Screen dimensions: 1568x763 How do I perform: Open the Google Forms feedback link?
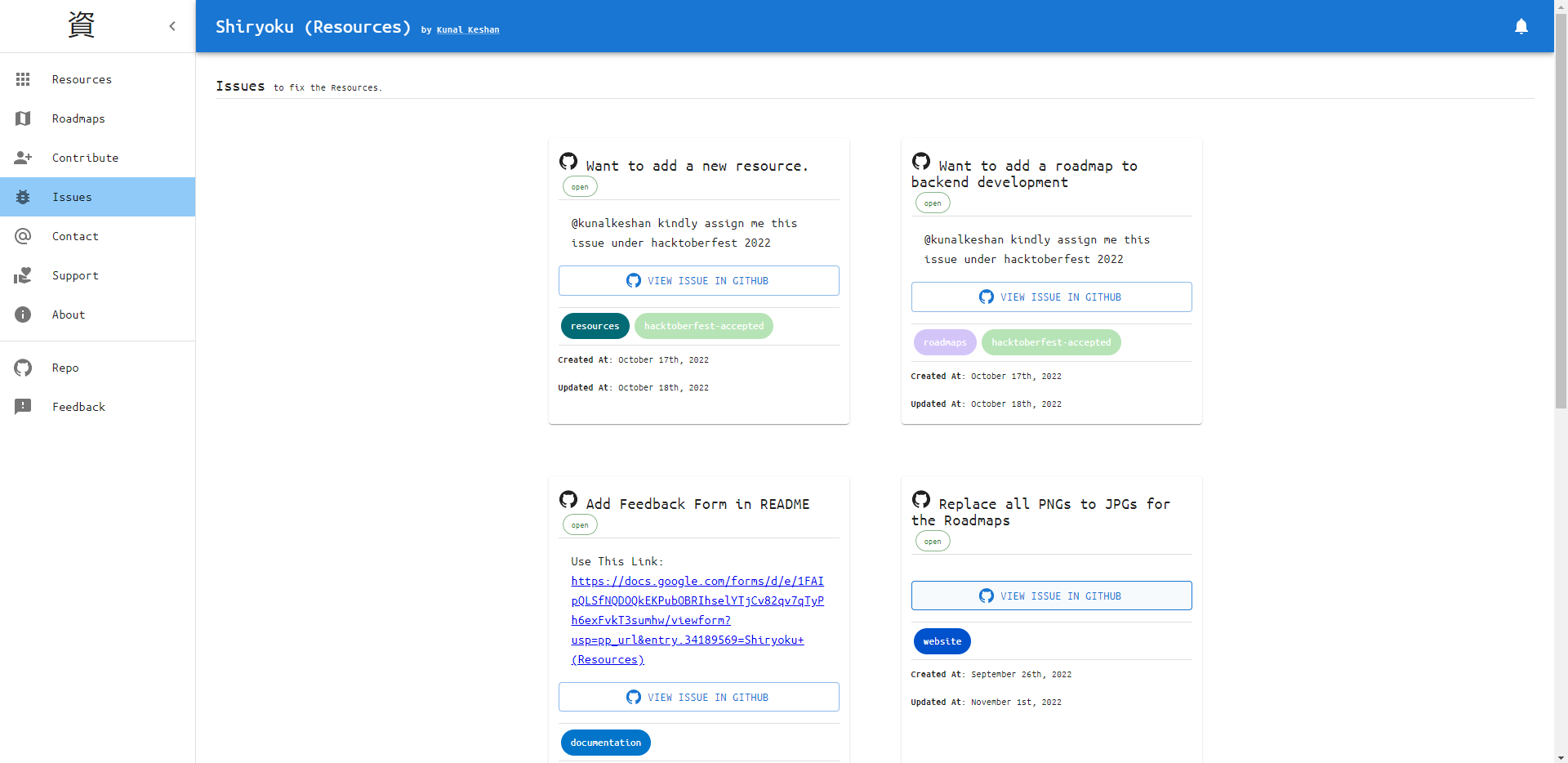coord(697,620)
